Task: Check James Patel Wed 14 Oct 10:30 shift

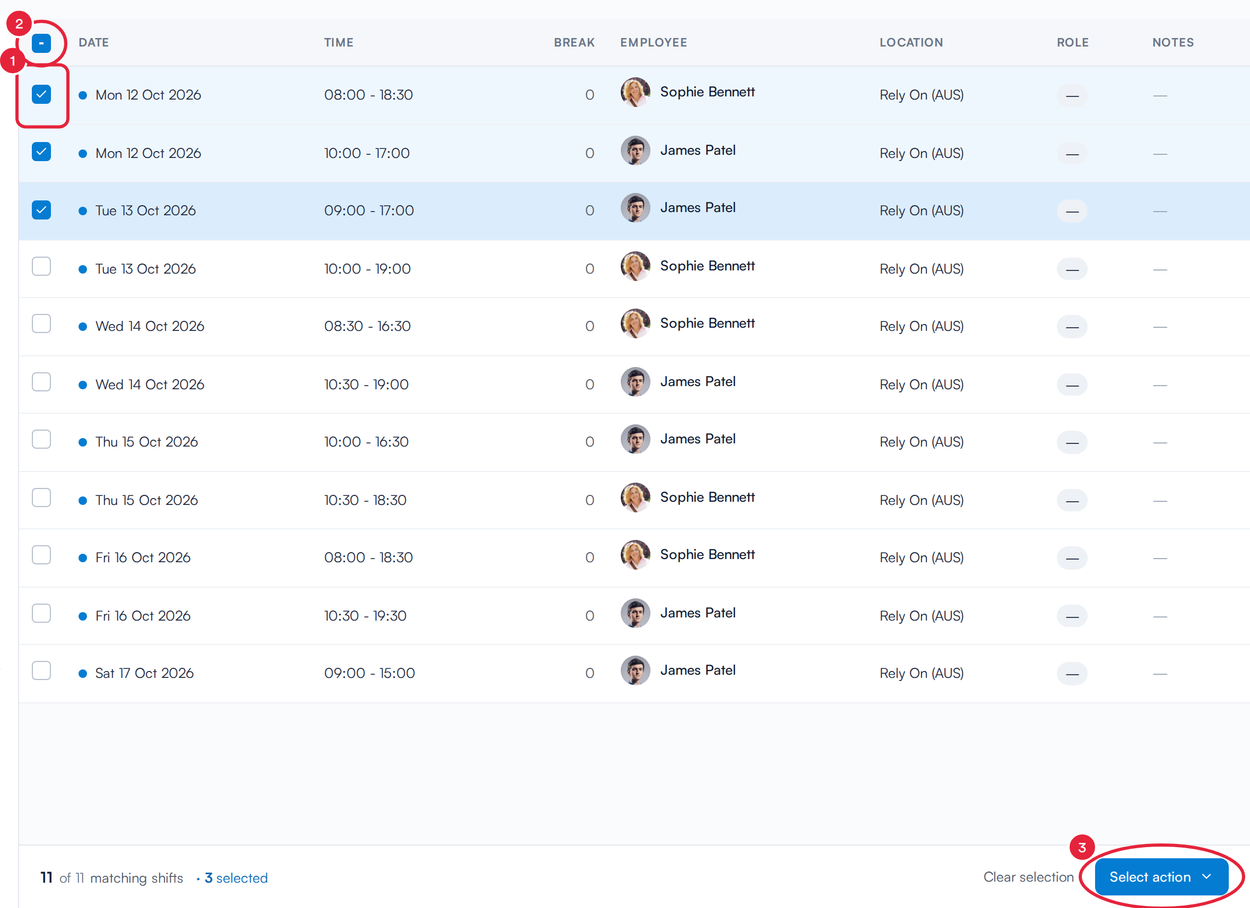Action: click(41, 382)
